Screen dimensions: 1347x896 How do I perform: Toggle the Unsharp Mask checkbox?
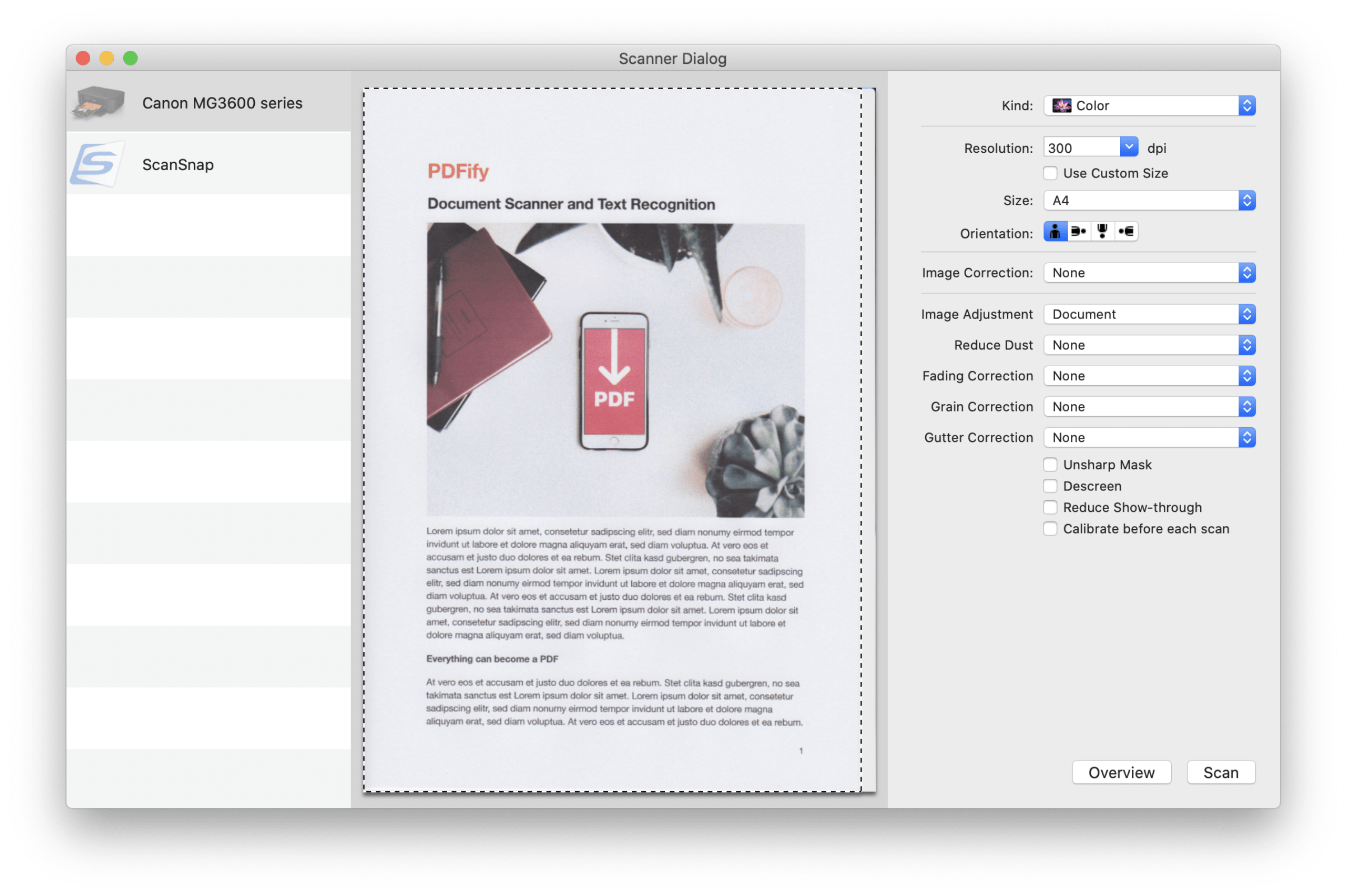pos(1050,465)
